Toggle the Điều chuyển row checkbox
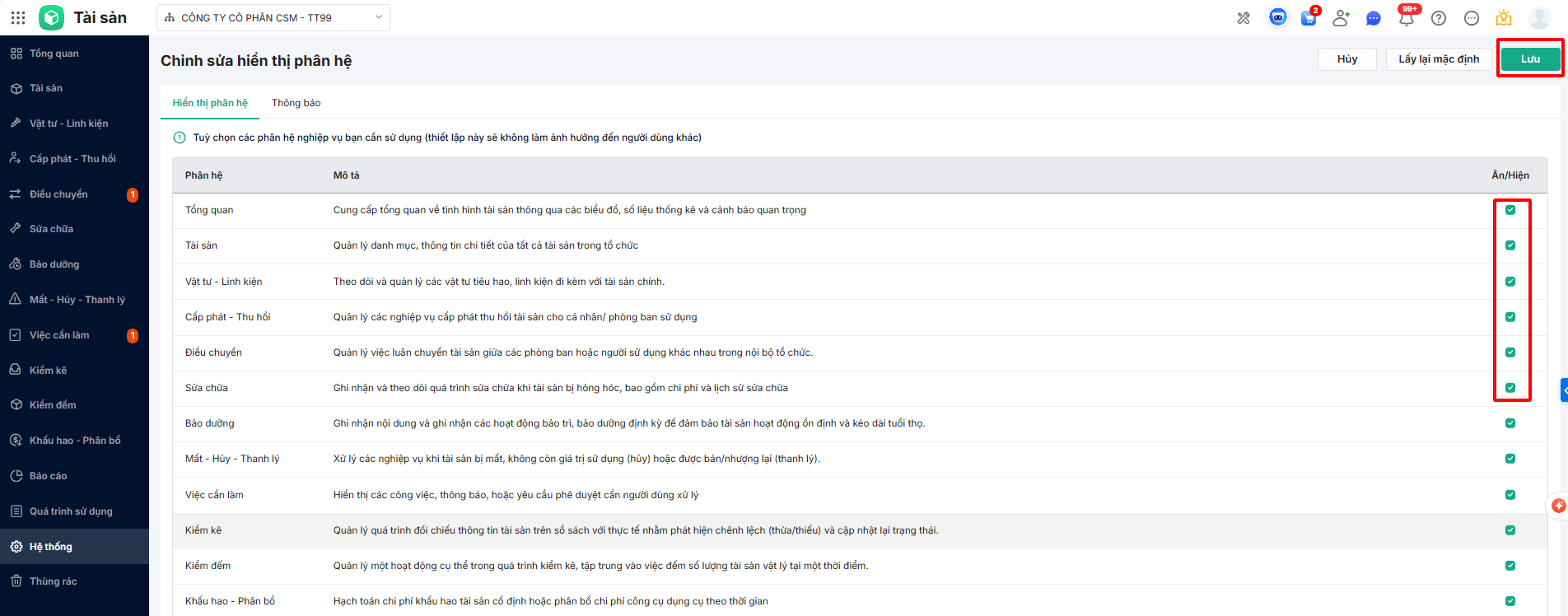This screenshot has height=616, width=1568. (1510, 352)
